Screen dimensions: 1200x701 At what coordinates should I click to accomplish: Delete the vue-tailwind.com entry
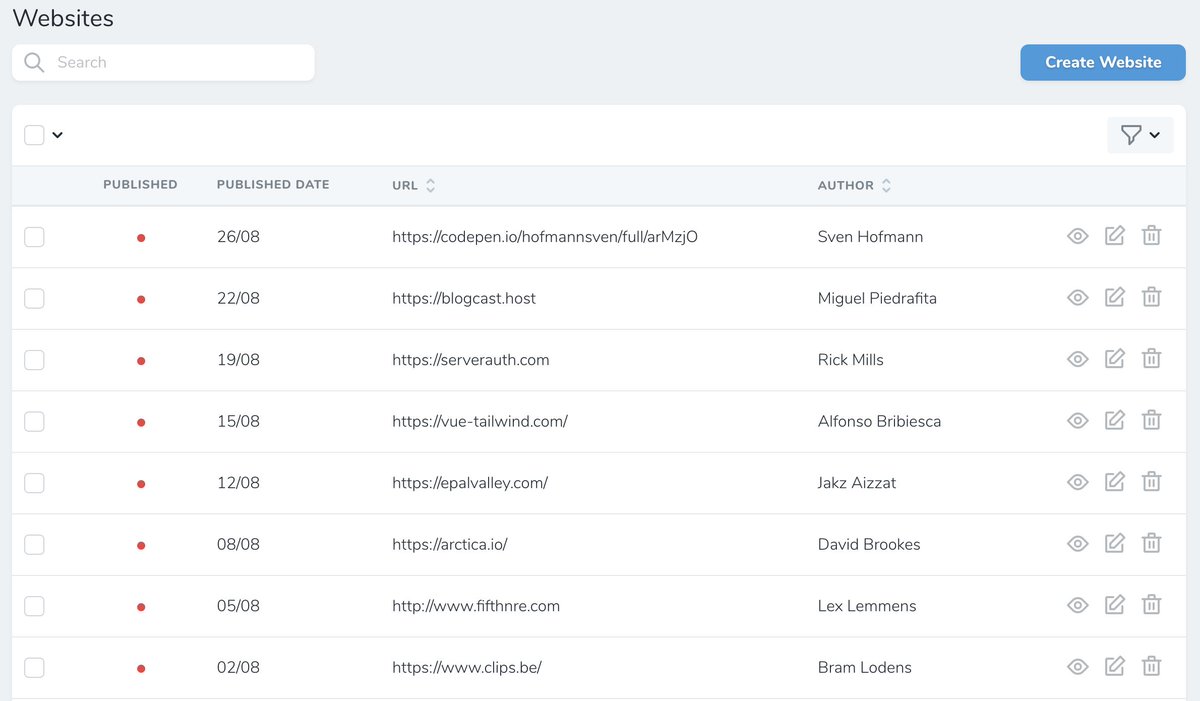coord(1151,420)
